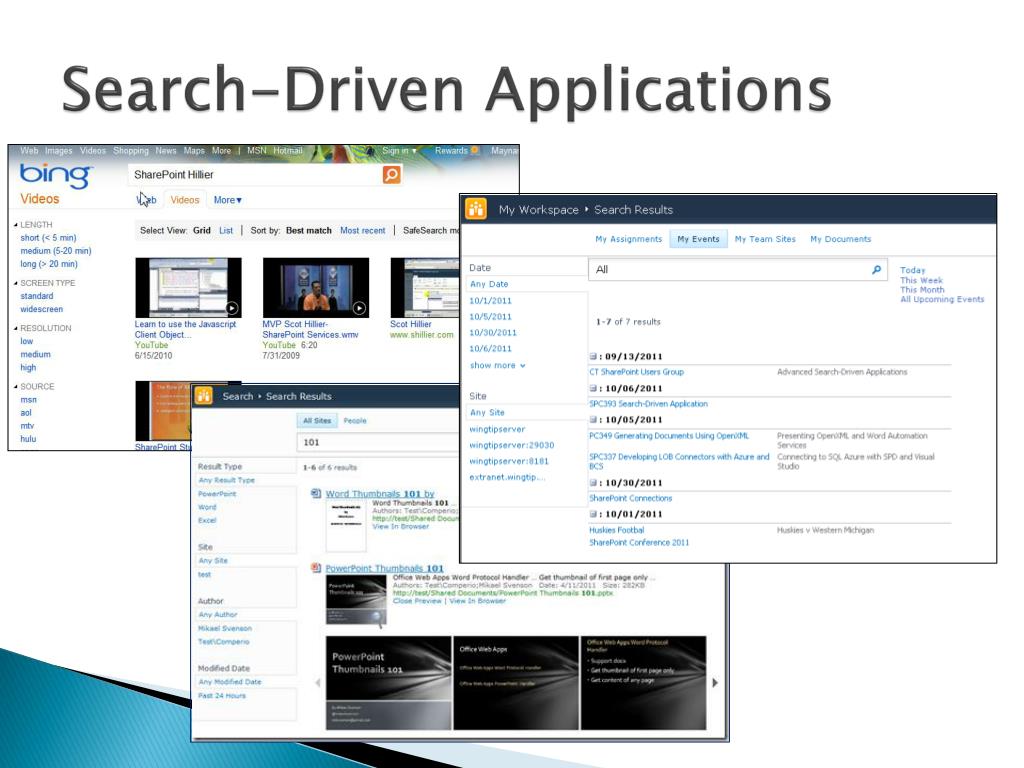The height and width of the screenshot is (768, 1024).
Task: Click the Bing search box containing SharePoint Hillier
Action: coord(255,174)
